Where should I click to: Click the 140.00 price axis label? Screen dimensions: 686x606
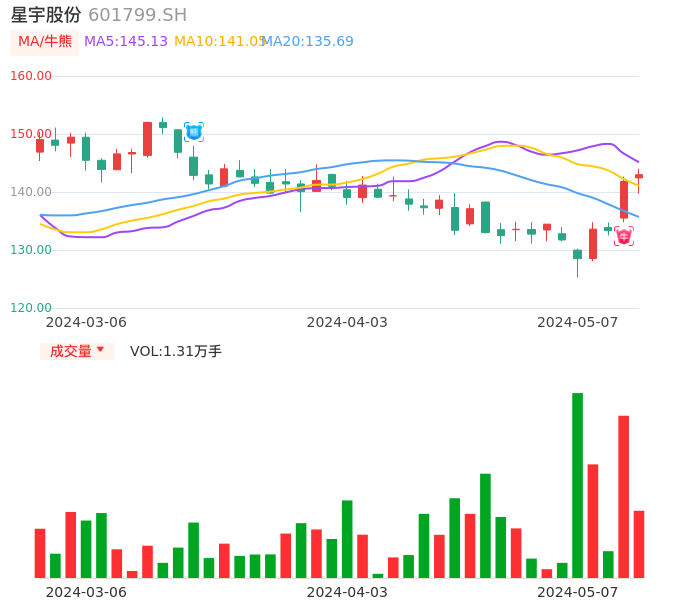point(31,192)
